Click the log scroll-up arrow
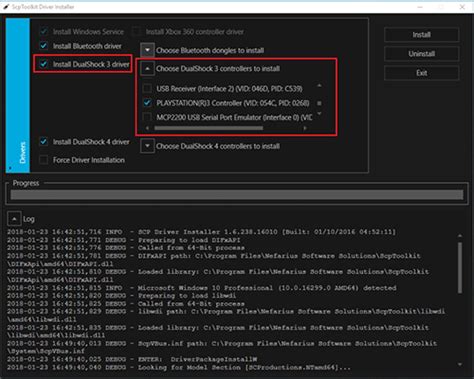This screenshot has height=379, width=474. [460, 236]
